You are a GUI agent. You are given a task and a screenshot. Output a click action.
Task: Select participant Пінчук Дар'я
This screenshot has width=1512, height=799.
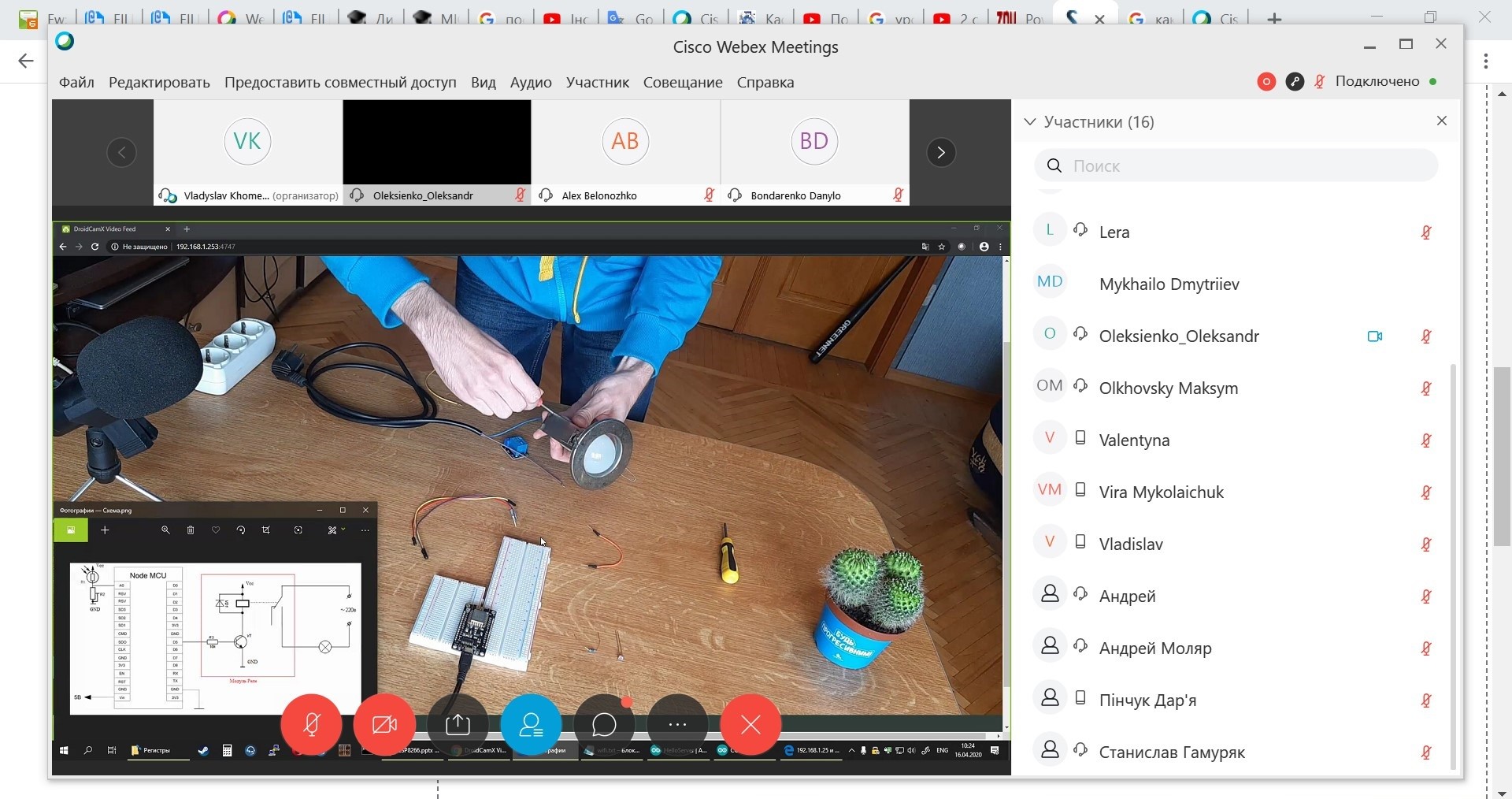tap(1236, 700)
